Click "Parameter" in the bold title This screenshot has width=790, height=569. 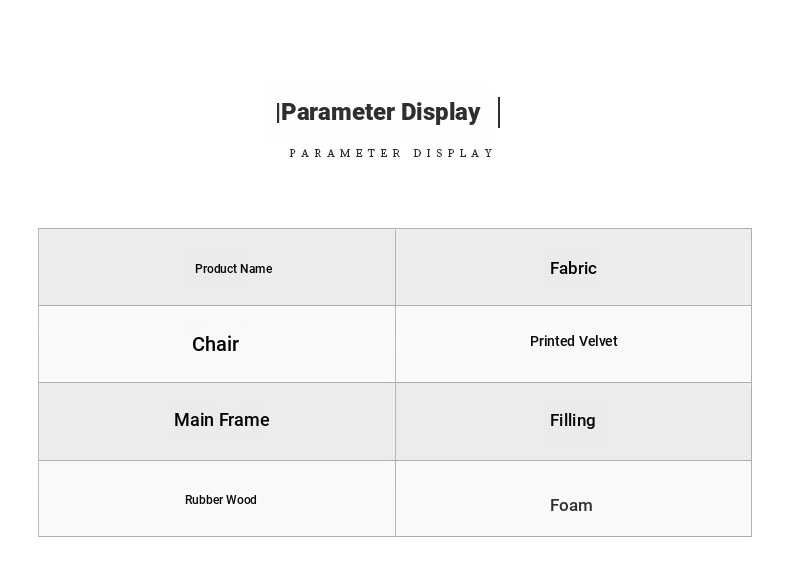point(338,112)
